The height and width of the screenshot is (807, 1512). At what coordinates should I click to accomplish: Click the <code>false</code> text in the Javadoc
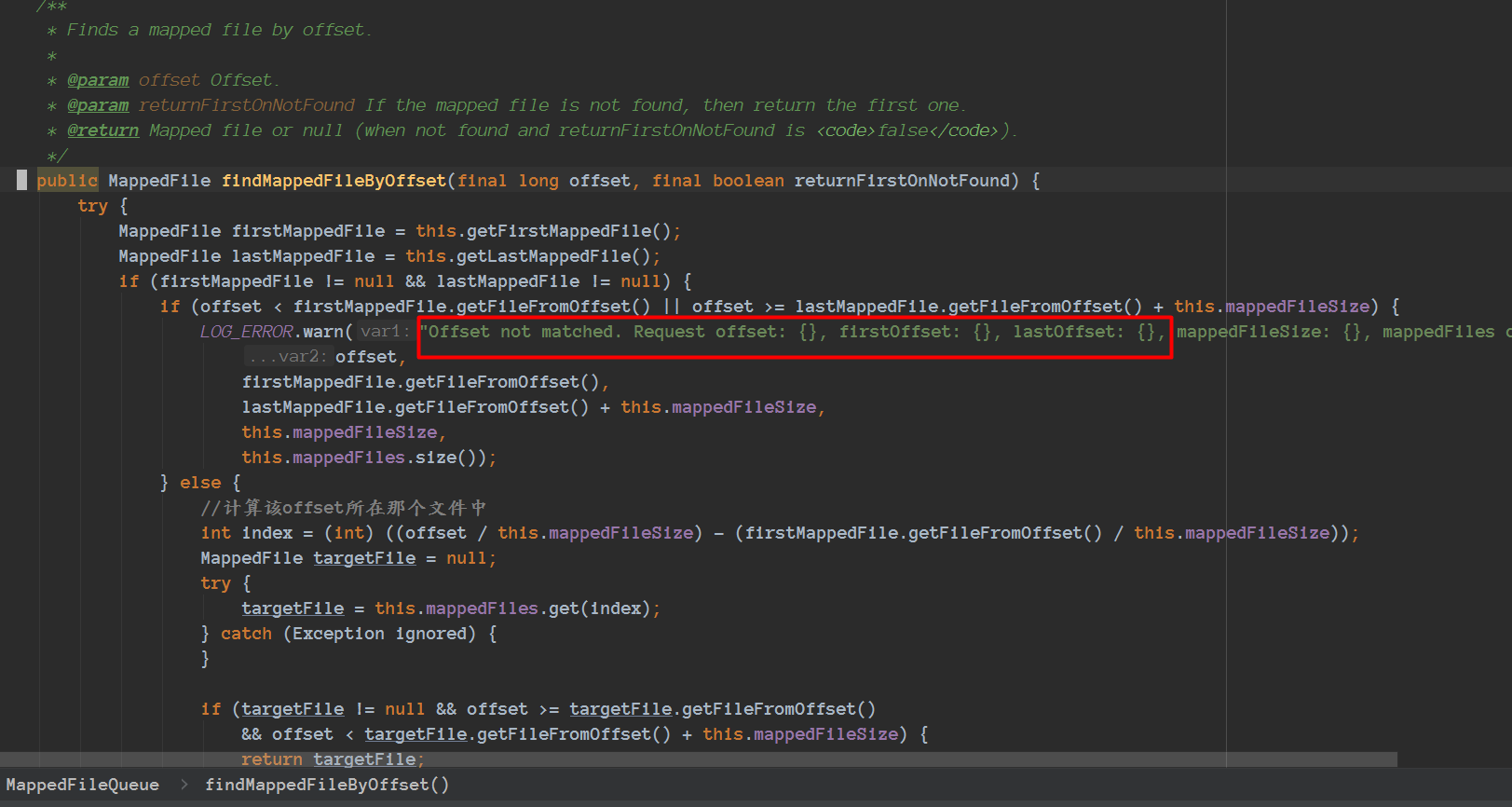tap(907, 130)
